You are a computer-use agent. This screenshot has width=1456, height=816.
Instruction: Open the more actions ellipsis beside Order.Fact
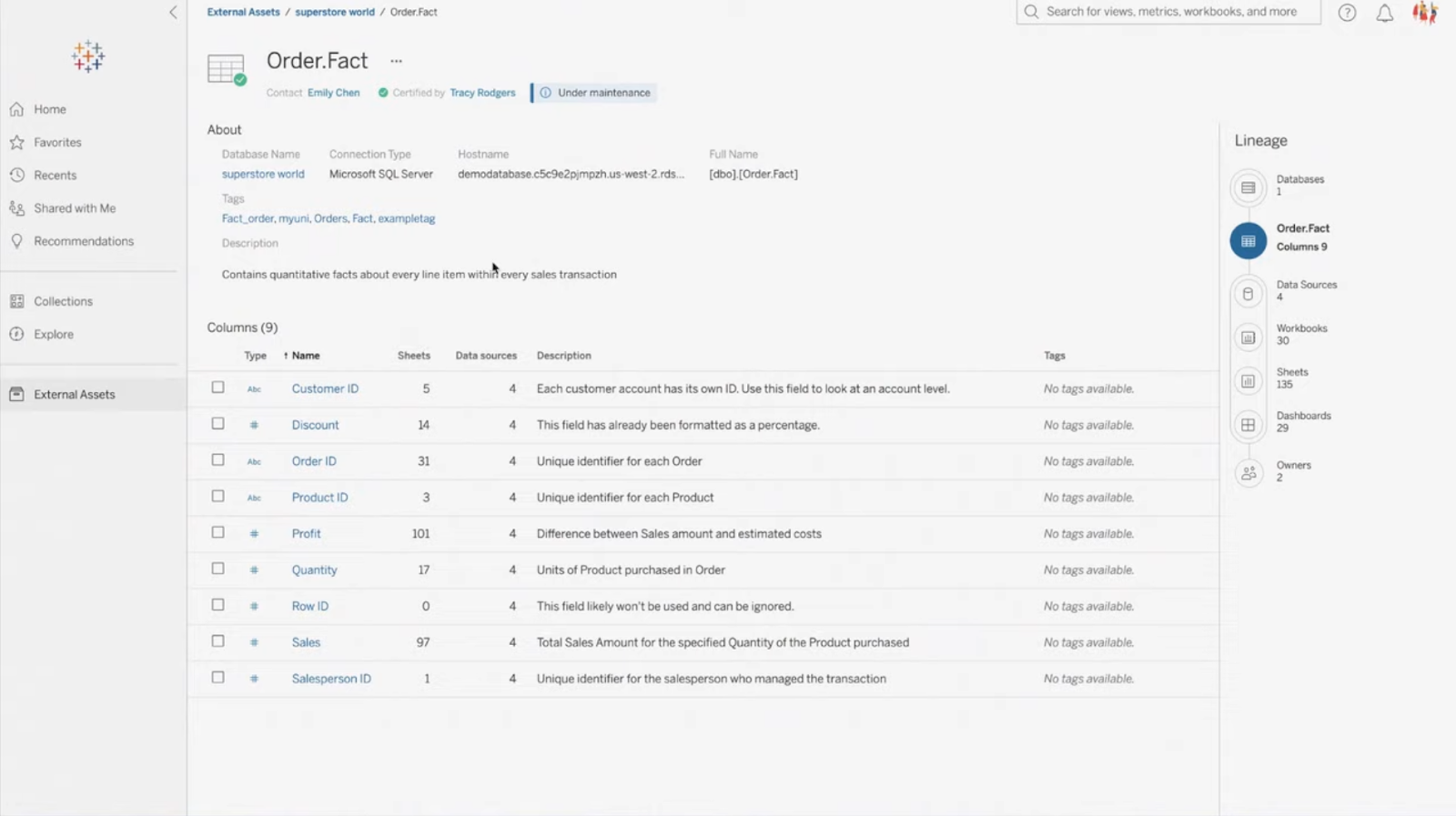pos(396,61)
